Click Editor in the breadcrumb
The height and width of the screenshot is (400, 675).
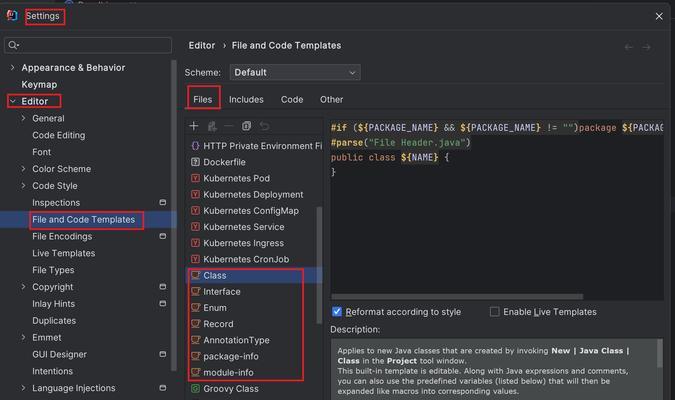click(x=201, y=46)
